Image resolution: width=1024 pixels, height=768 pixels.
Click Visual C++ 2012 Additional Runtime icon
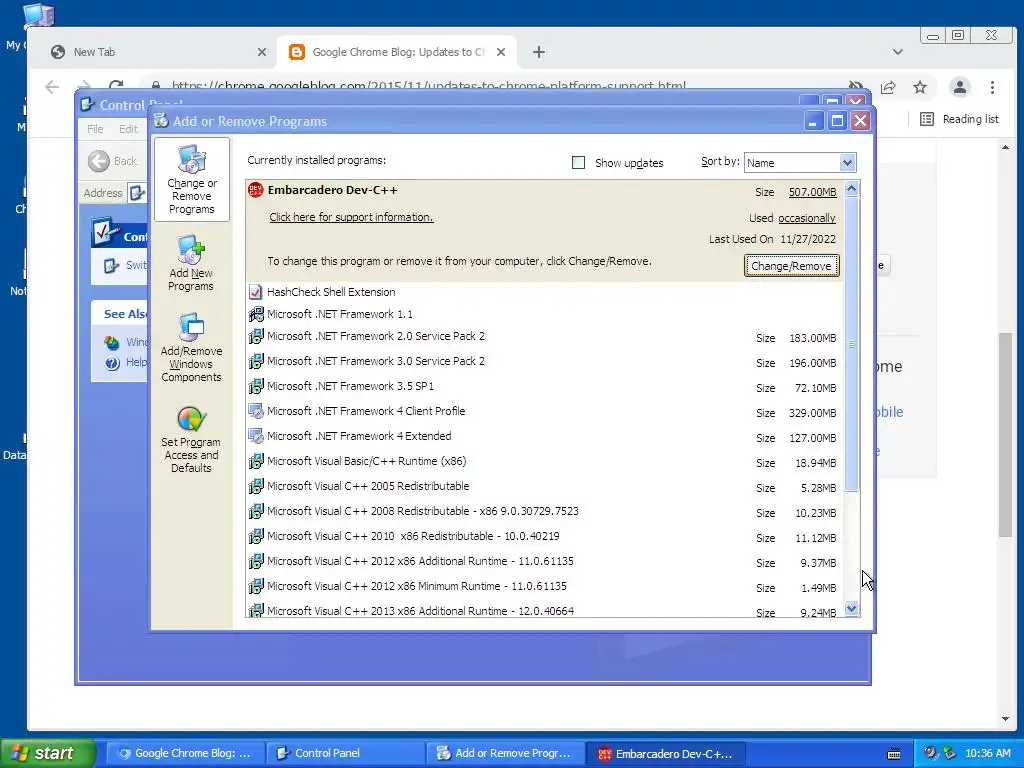pos(256,561)
